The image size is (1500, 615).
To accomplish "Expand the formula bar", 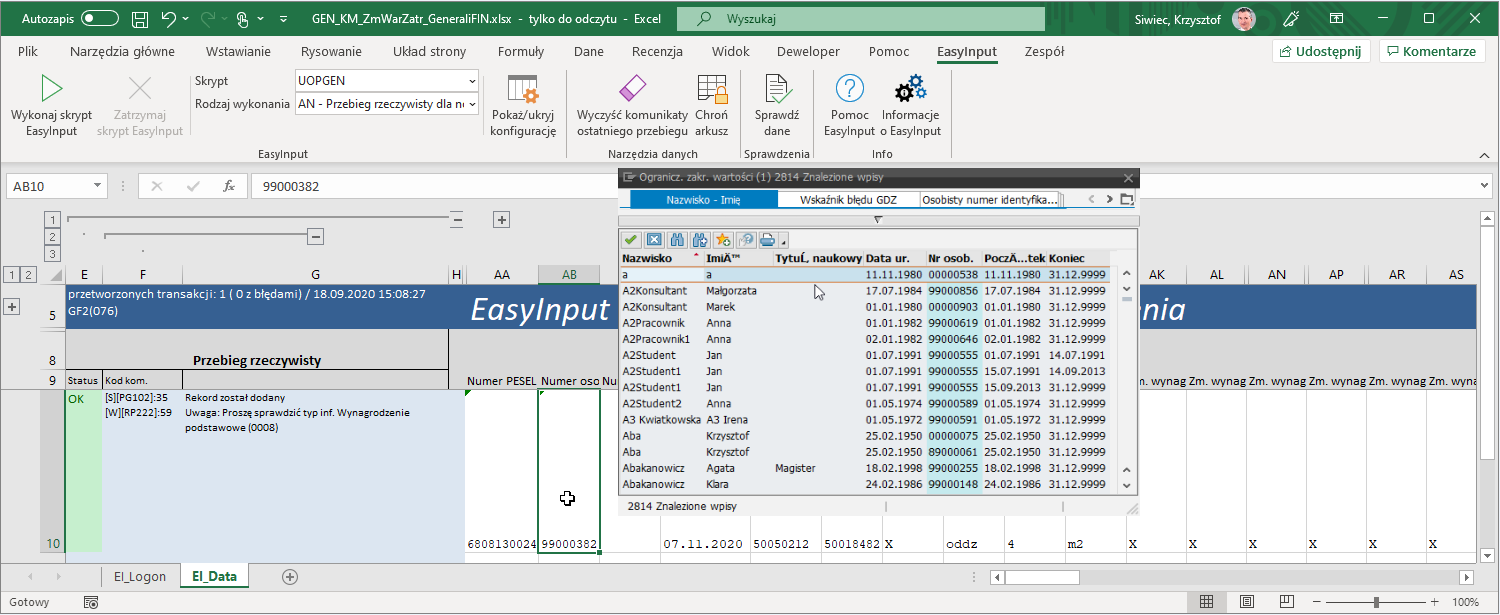I will [x=1484, y=186].
